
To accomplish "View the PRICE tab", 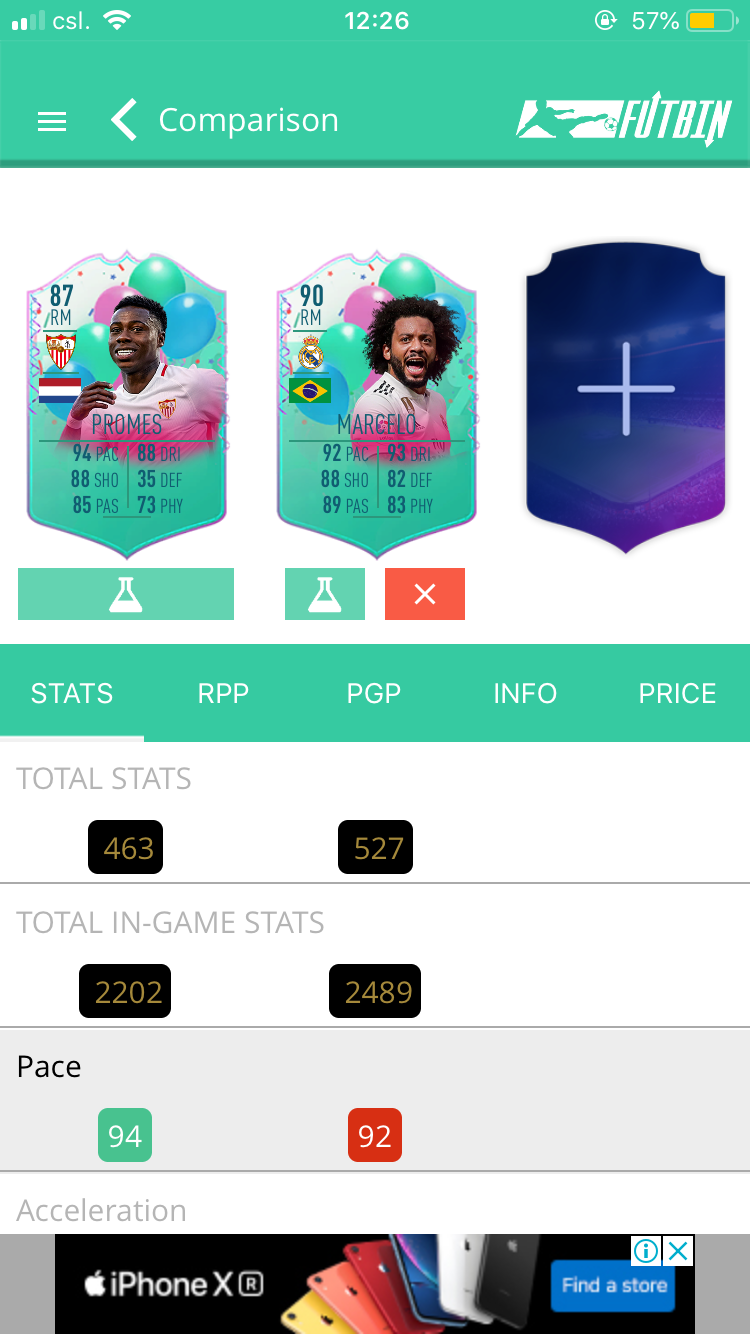I will (x=677, y=693).
